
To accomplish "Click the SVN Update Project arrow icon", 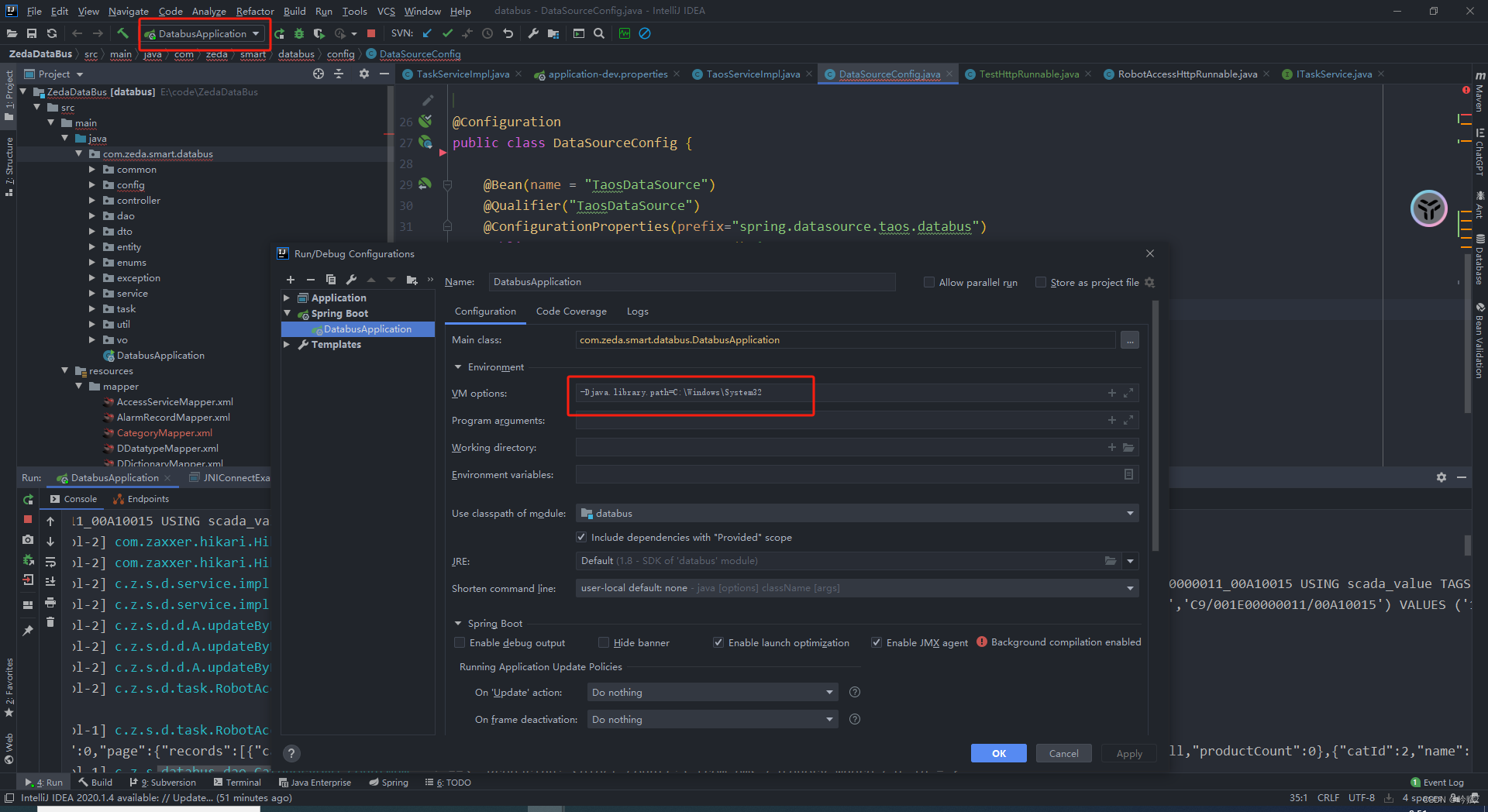I will (x=427, y=33).
